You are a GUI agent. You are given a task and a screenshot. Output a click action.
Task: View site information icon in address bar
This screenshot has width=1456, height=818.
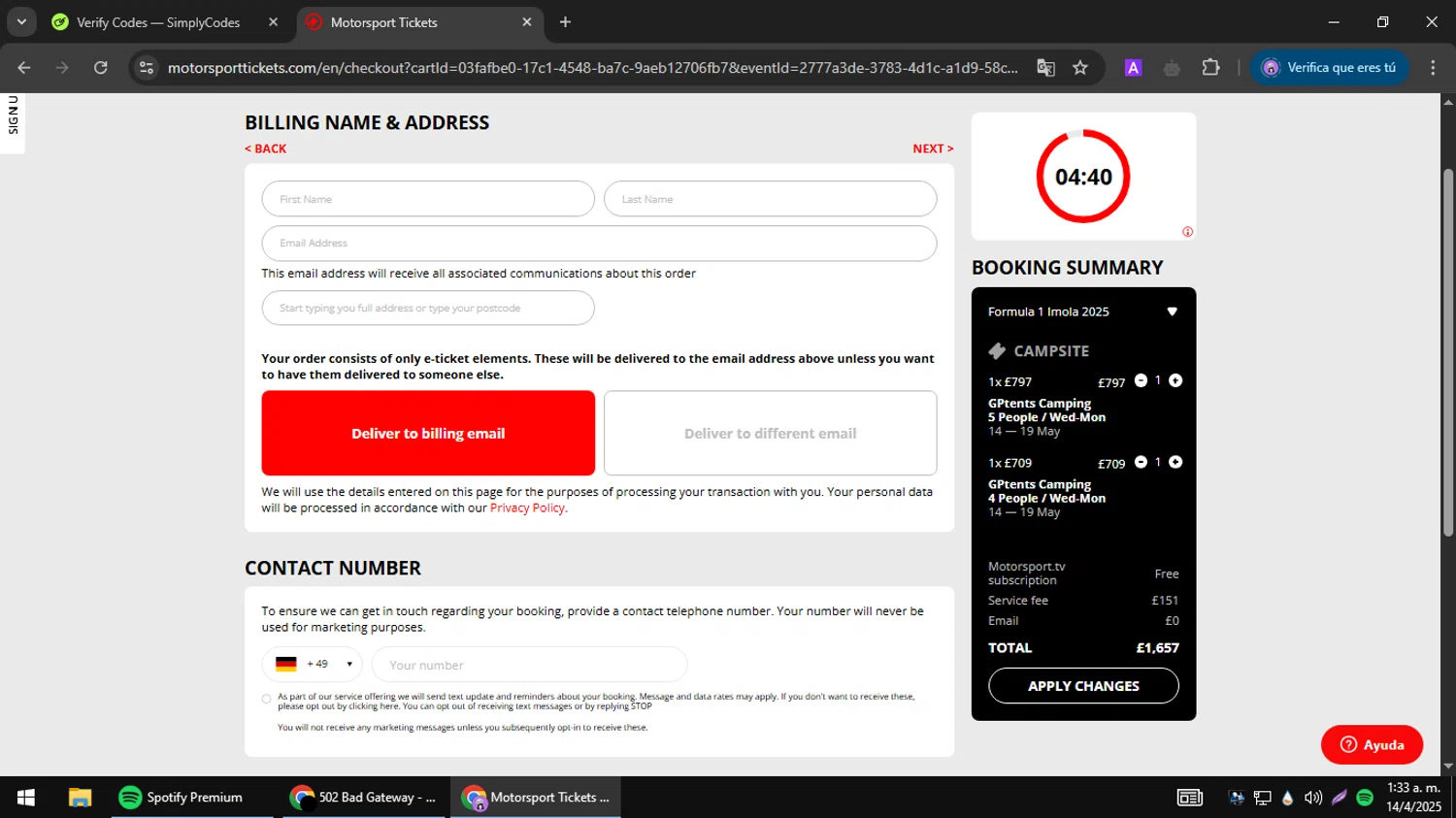click(x=147, y=68)
